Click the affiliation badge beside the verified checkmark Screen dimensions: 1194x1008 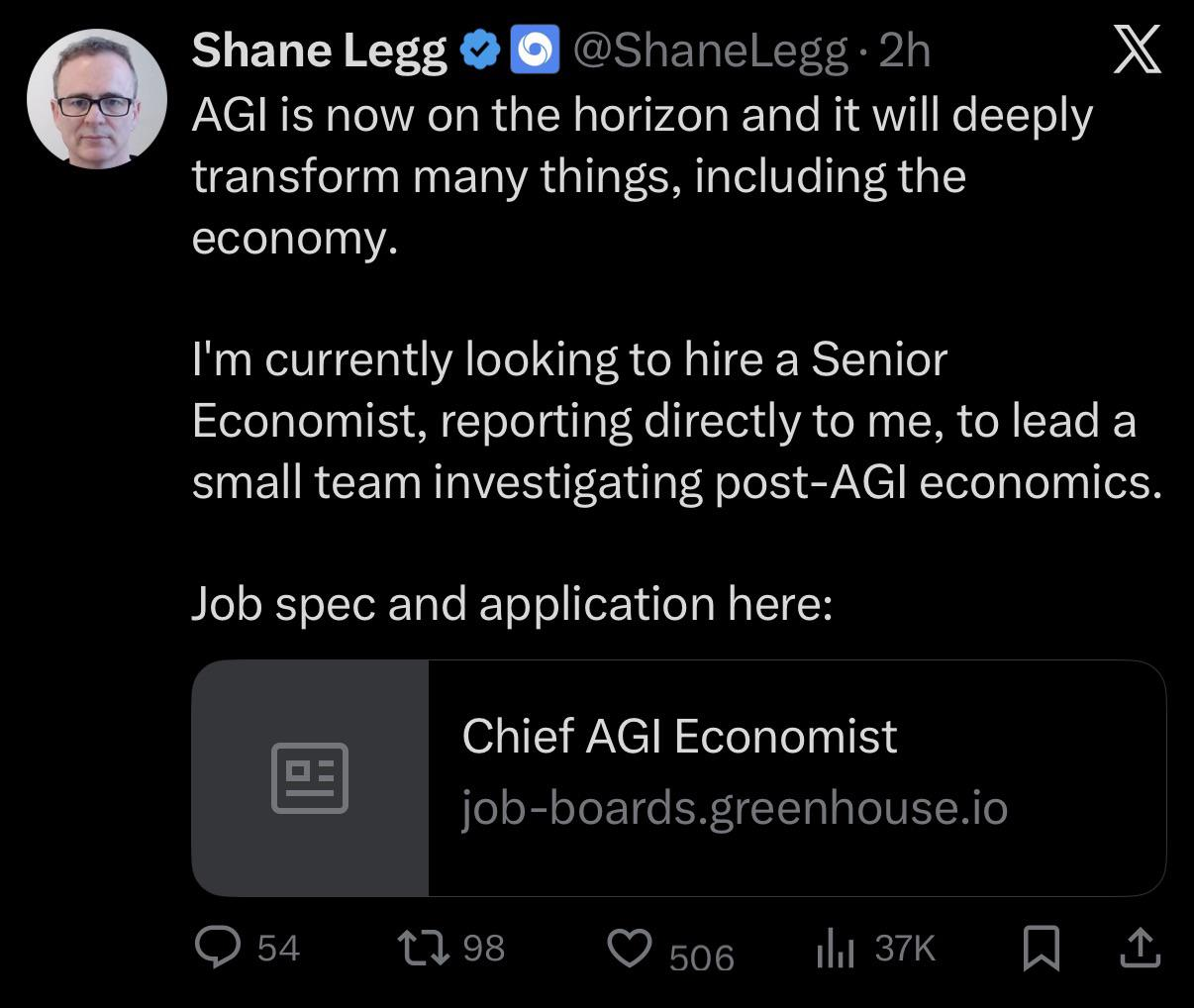[x=535, y=50]
